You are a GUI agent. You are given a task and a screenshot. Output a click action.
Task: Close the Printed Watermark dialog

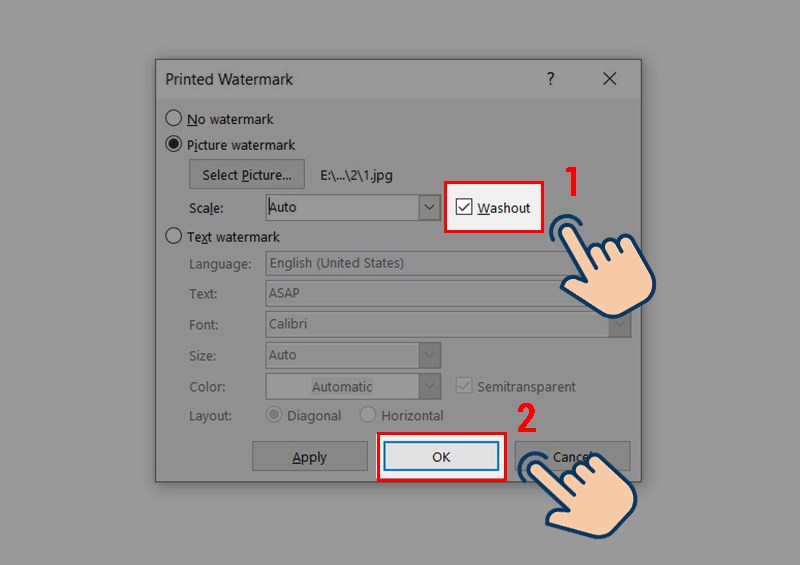(609, 79)
